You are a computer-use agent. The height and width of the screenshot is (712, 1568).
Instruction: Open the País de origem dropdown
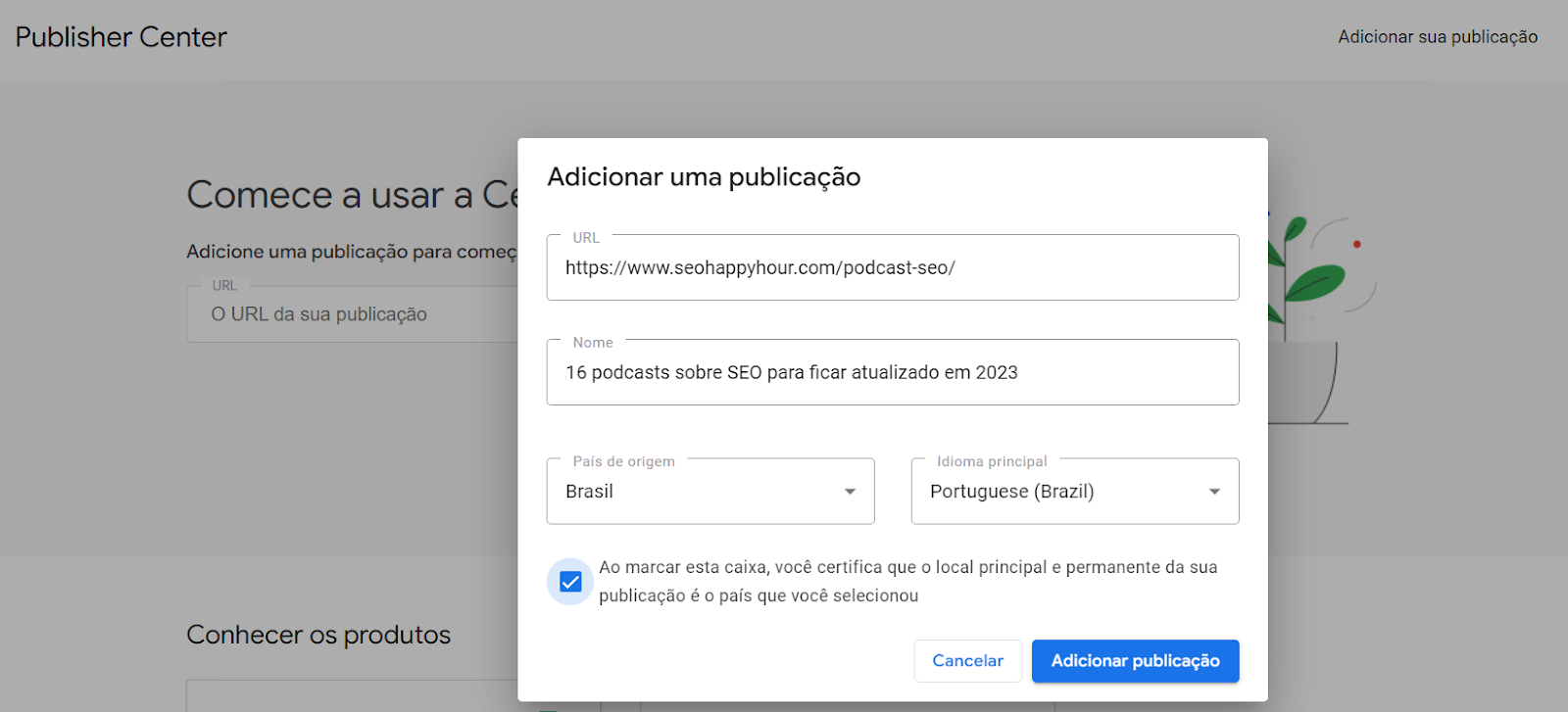(x=710, y=492)
